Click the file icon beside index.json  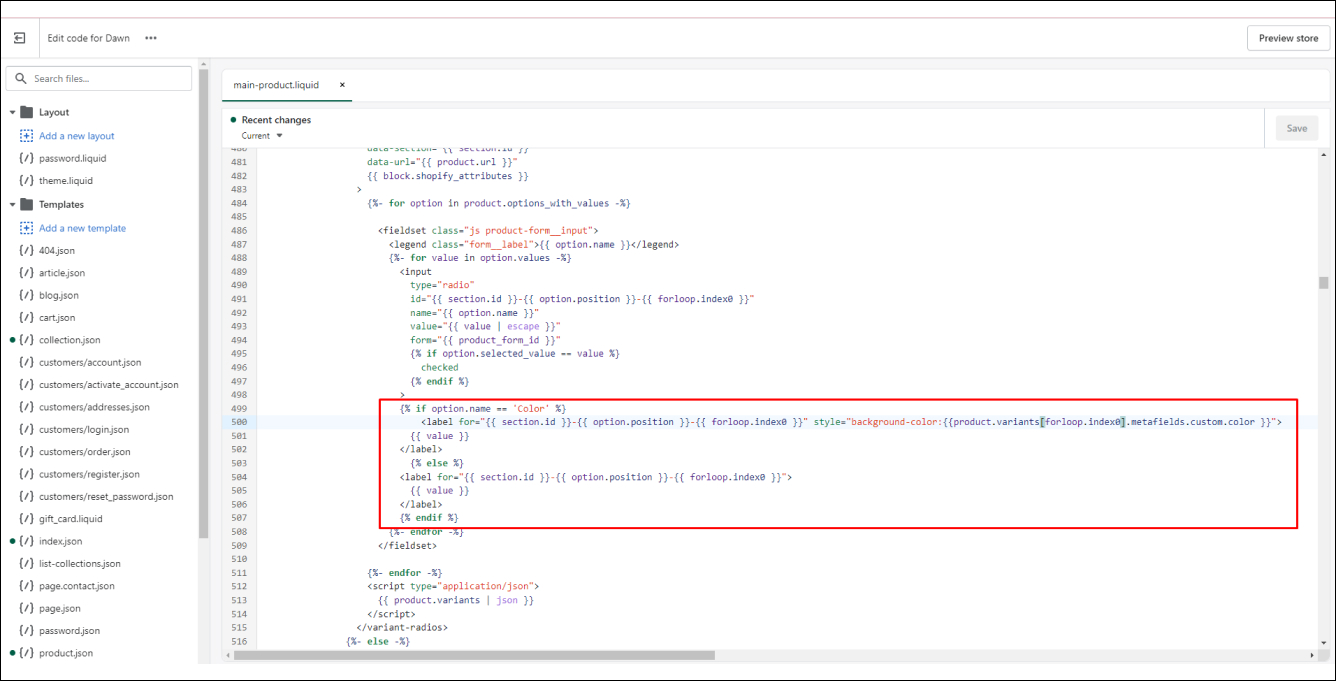(27, 541)
